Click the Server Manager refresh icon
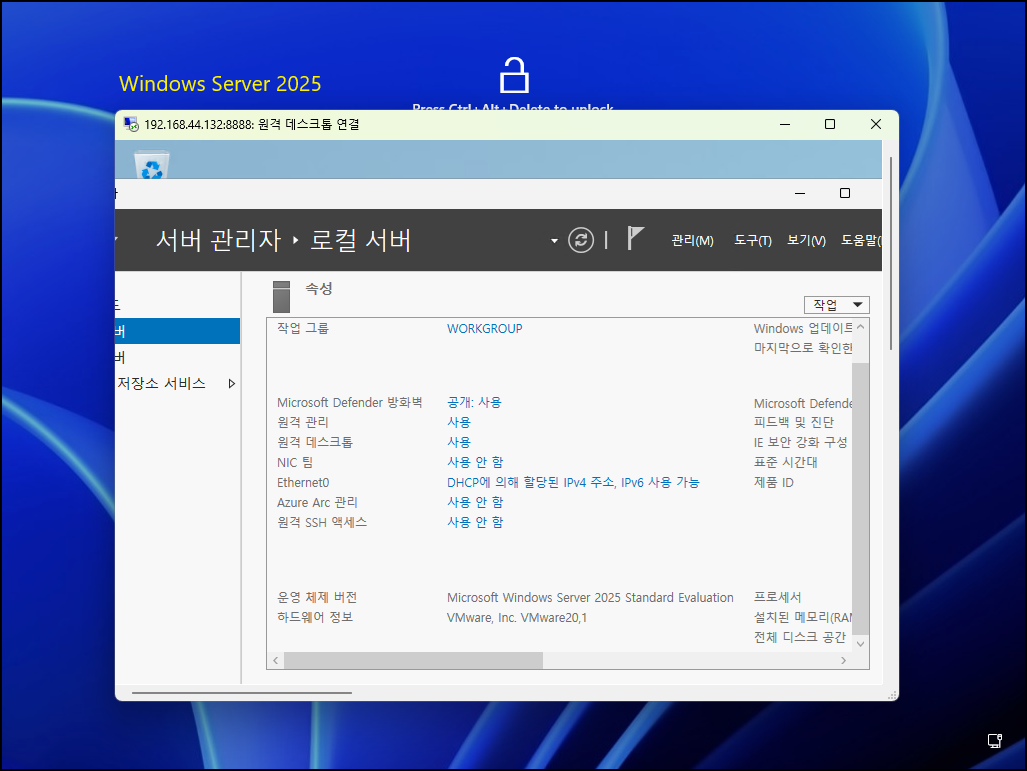 pyautogui.click(x=581, y=240)
